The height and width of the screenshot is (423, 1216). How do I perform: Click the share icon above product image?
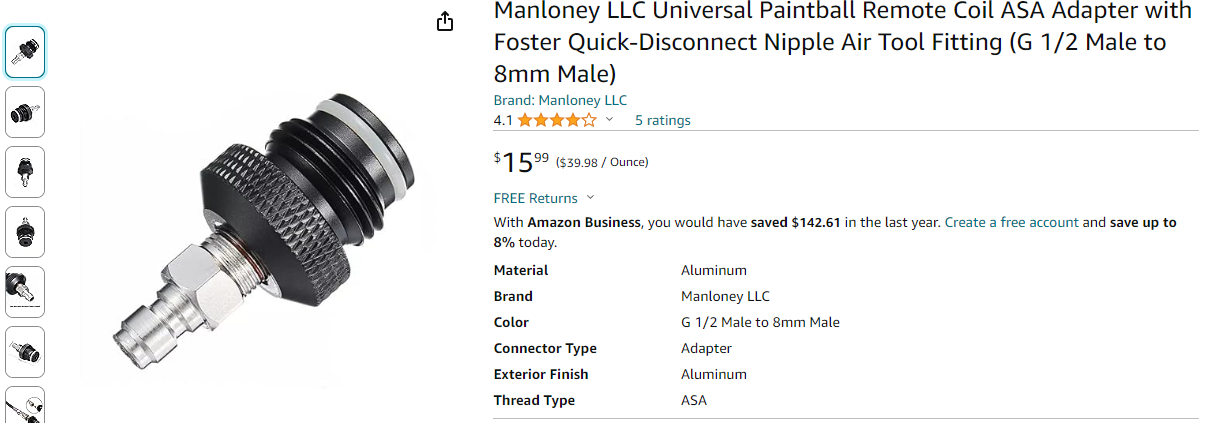446,22
